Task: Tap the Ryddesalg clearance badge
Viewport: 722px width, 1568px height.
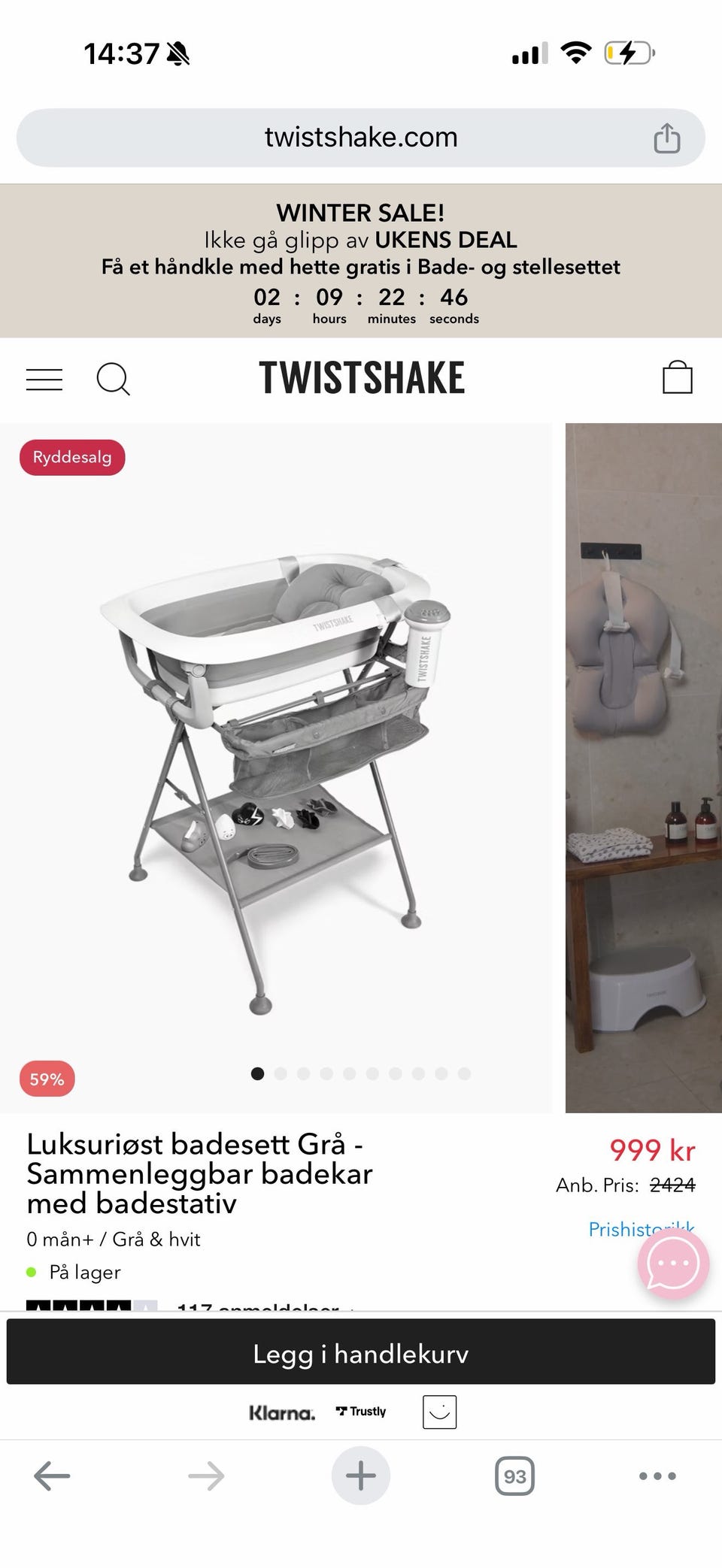Action: [x=72, y=457]
